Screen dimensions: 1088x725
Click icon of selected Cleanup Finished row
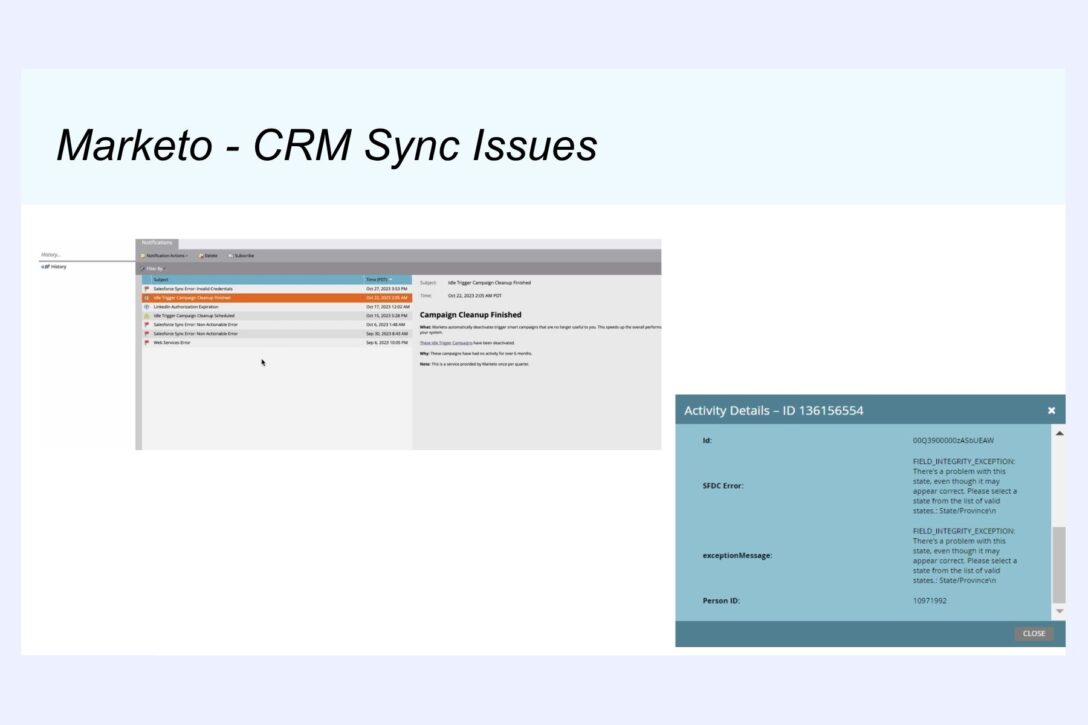point(146,298)
